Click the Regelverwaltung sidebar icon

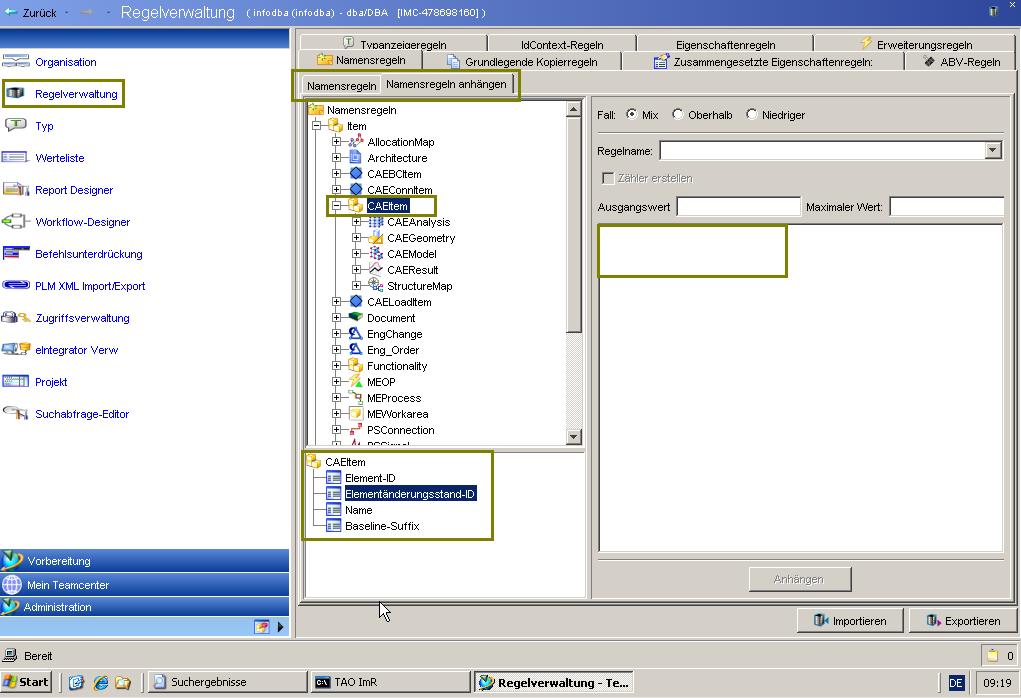pyautogui.click(x=16, y=94)
